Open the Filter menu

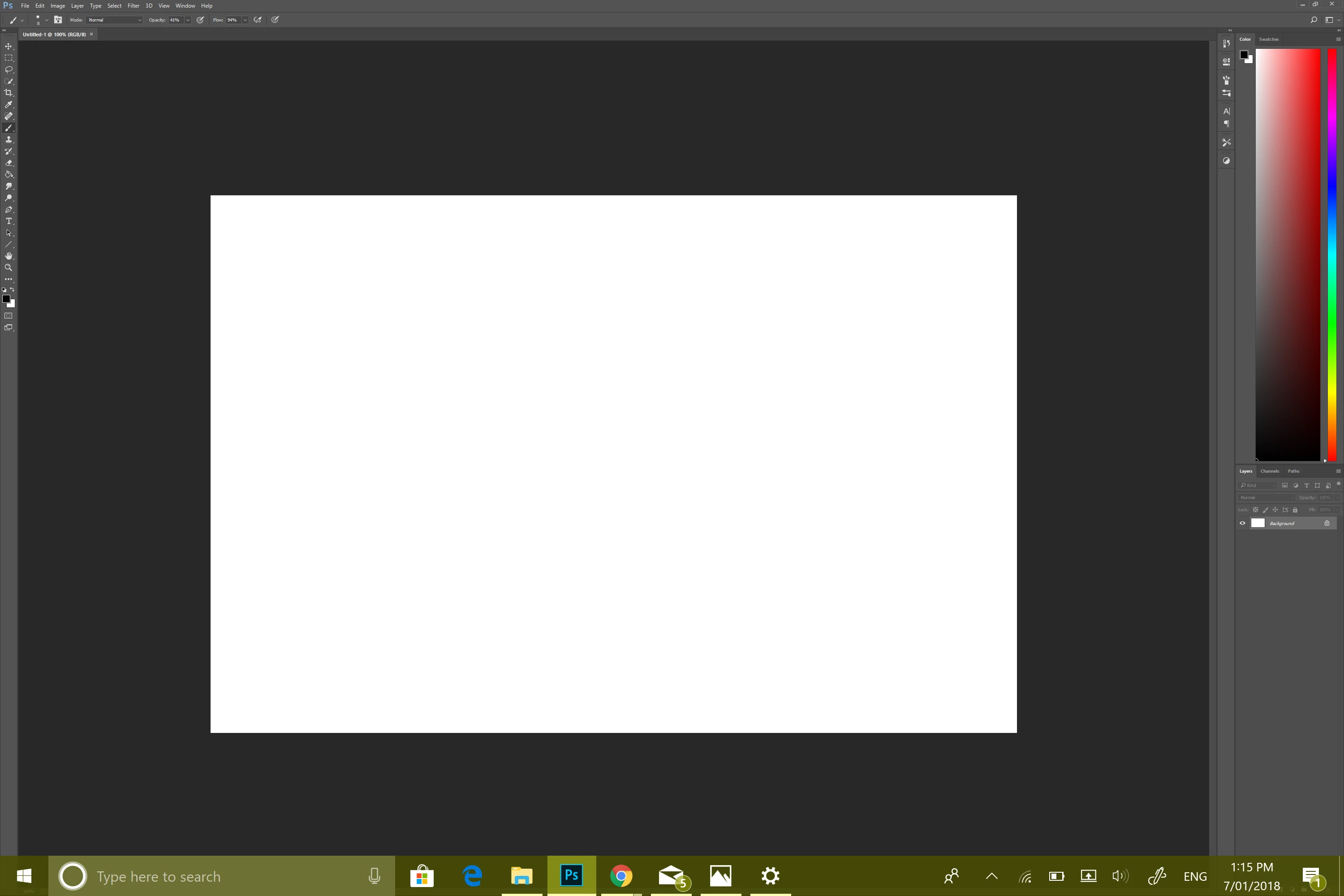(133, 6)
